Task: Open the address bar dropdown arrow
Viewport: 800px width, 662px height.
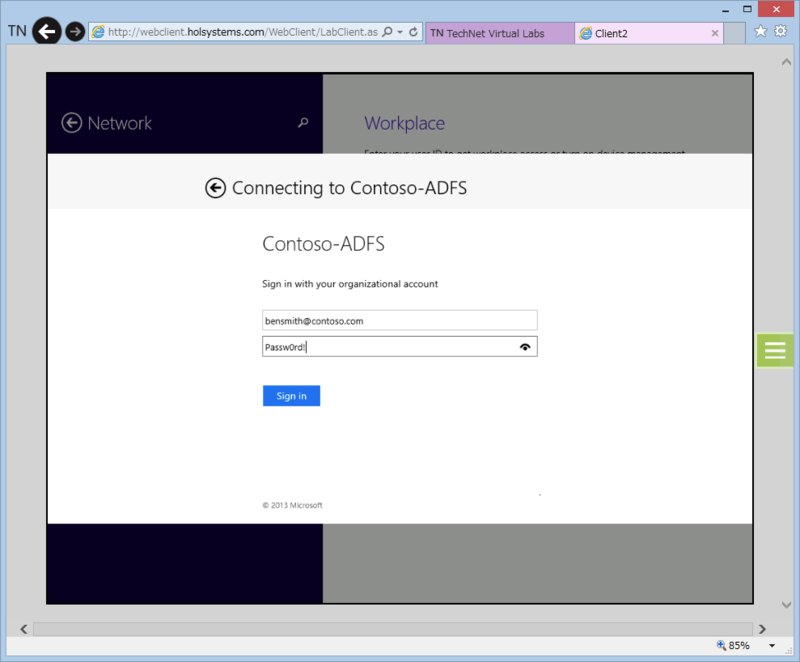Action: 400,32
